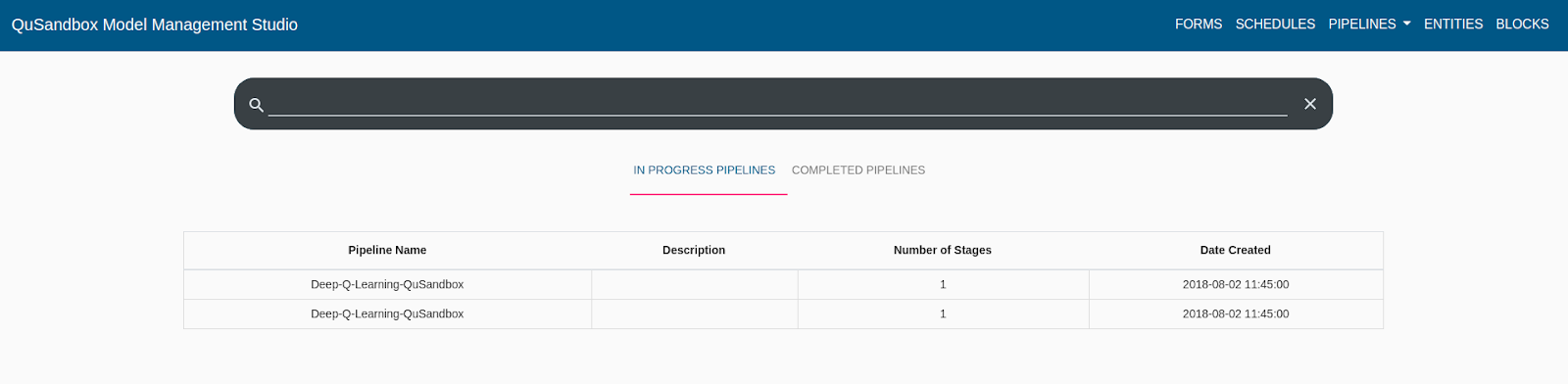Viewport: 1568px width, 384px height.
Task: Open first Deep-Q-Learning-QuSandbox pipeline row
Action: [x=783, y=284]
